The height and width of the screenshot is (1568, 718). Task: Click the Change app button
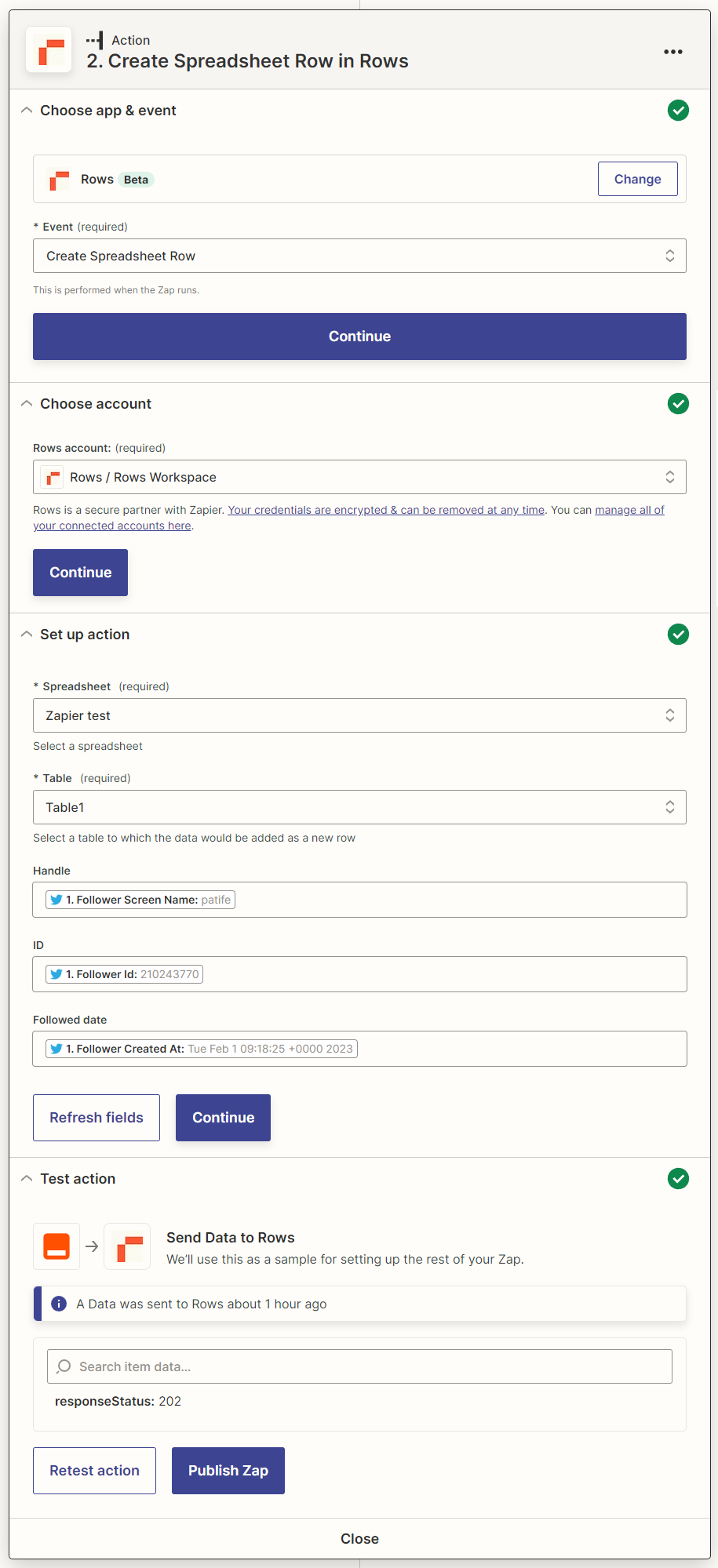[637, 179]
